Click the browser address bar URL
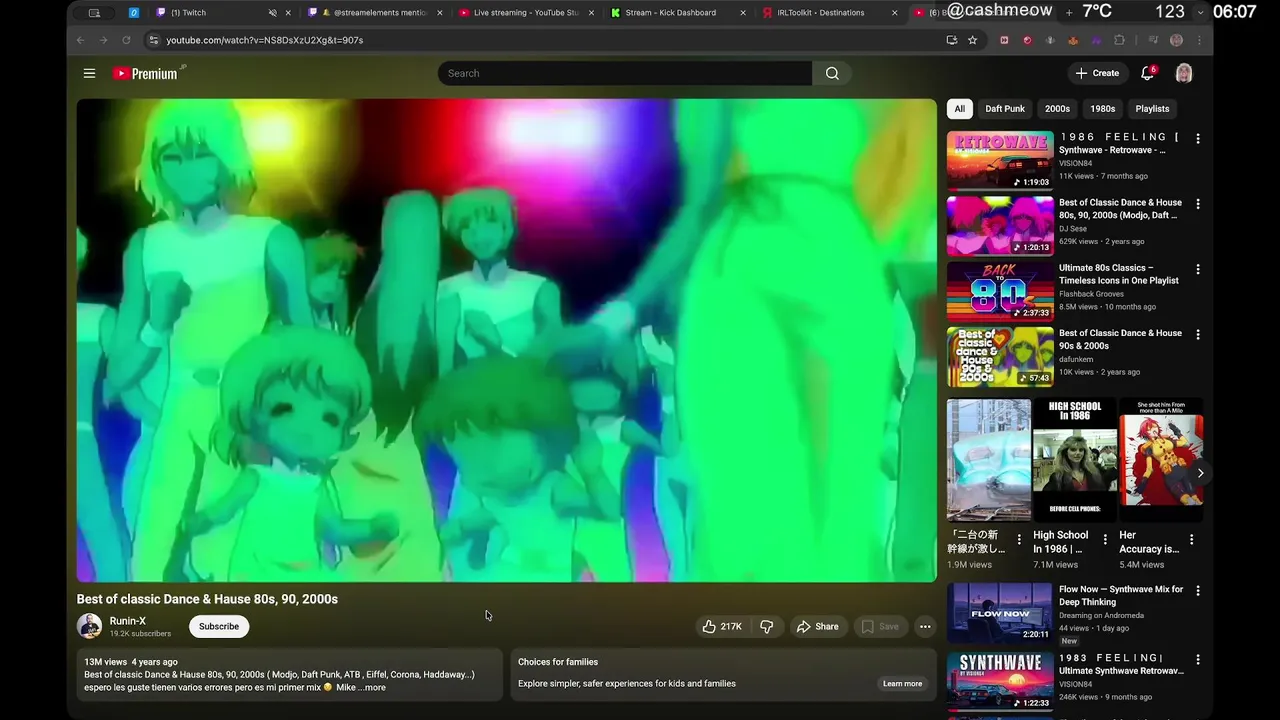Viewport: 1280px width, 720px height. pos(264,40)
